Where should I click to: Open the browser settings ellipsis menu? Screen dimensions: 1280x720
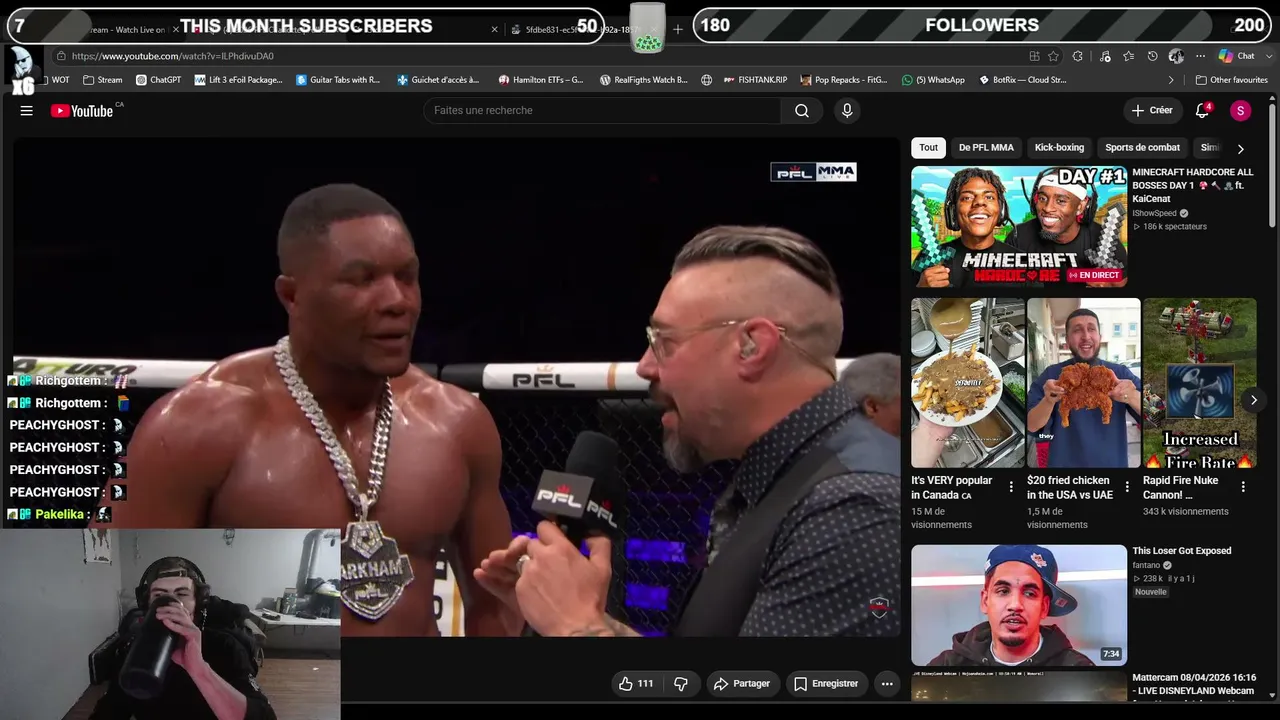coord(1200,56)
